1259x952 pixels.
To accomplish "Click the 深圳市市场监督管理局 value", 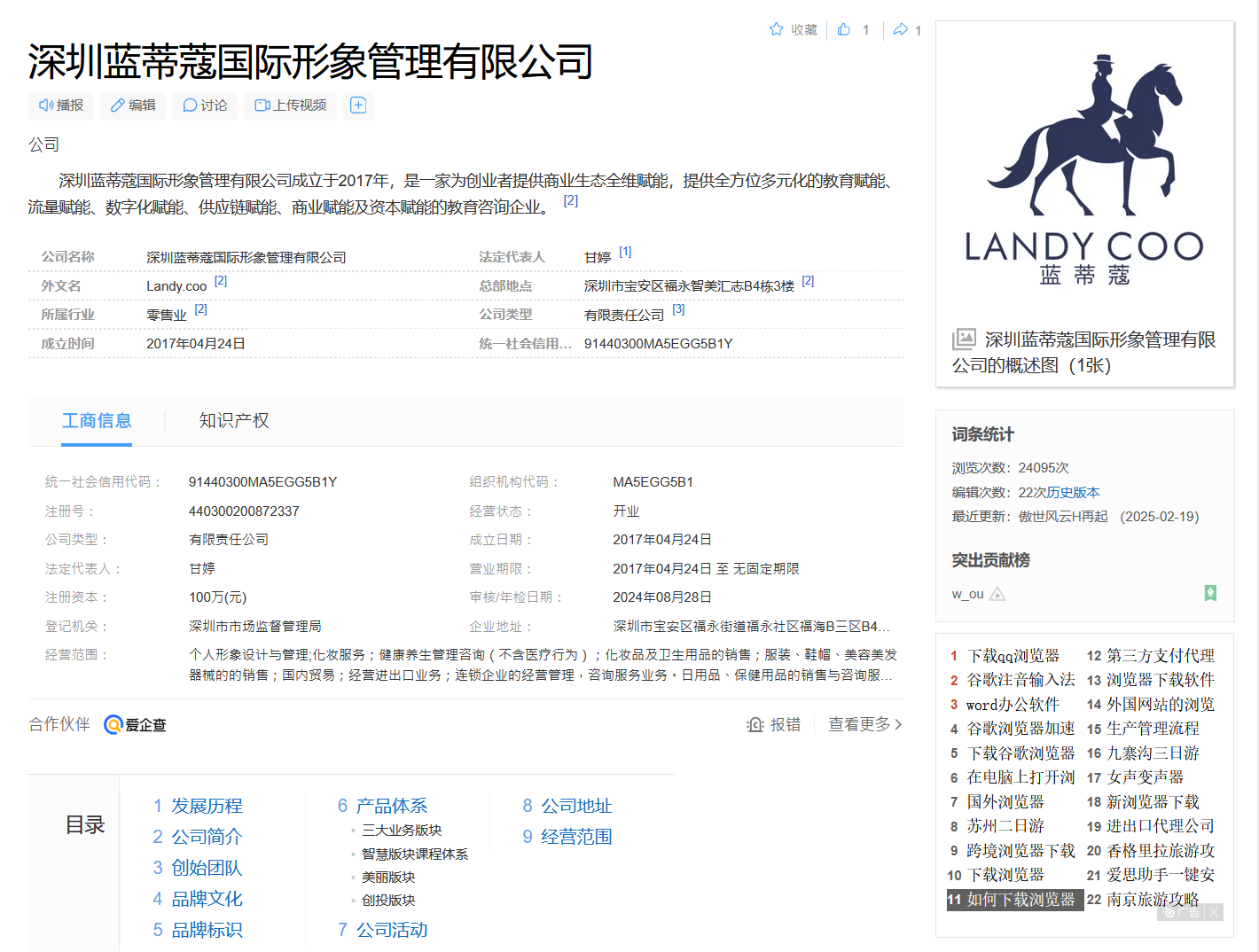I will pyautogui.click(x=255, y=627).
